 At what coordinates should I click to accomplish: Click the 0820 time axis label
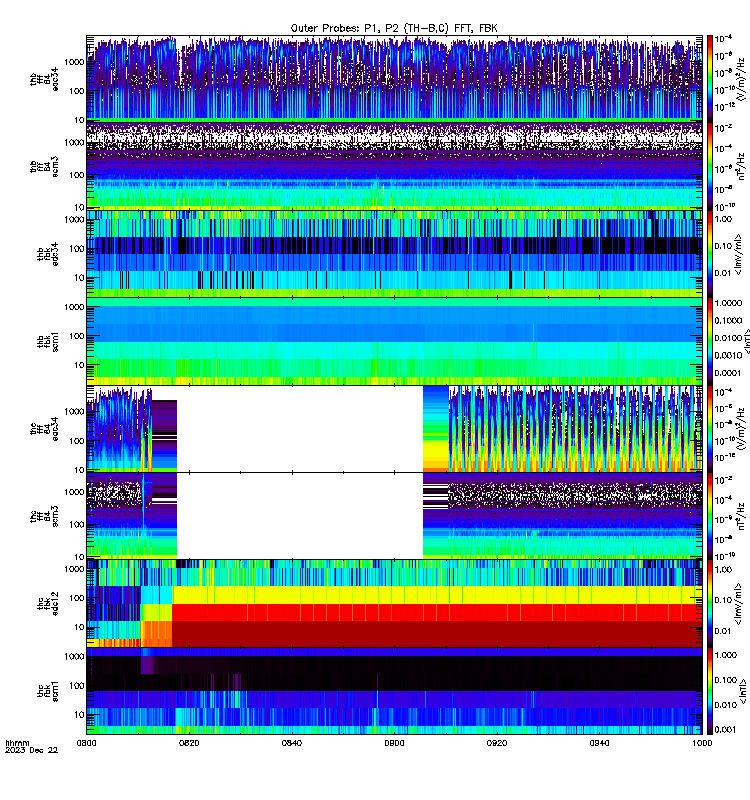click(189, 743)
